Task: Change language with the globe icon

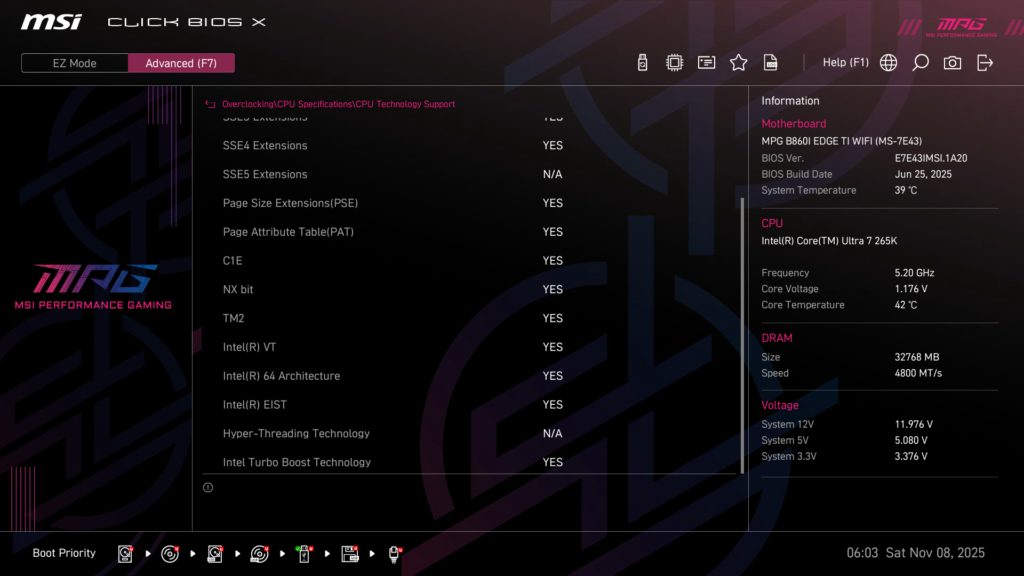Action: [887, 61]
